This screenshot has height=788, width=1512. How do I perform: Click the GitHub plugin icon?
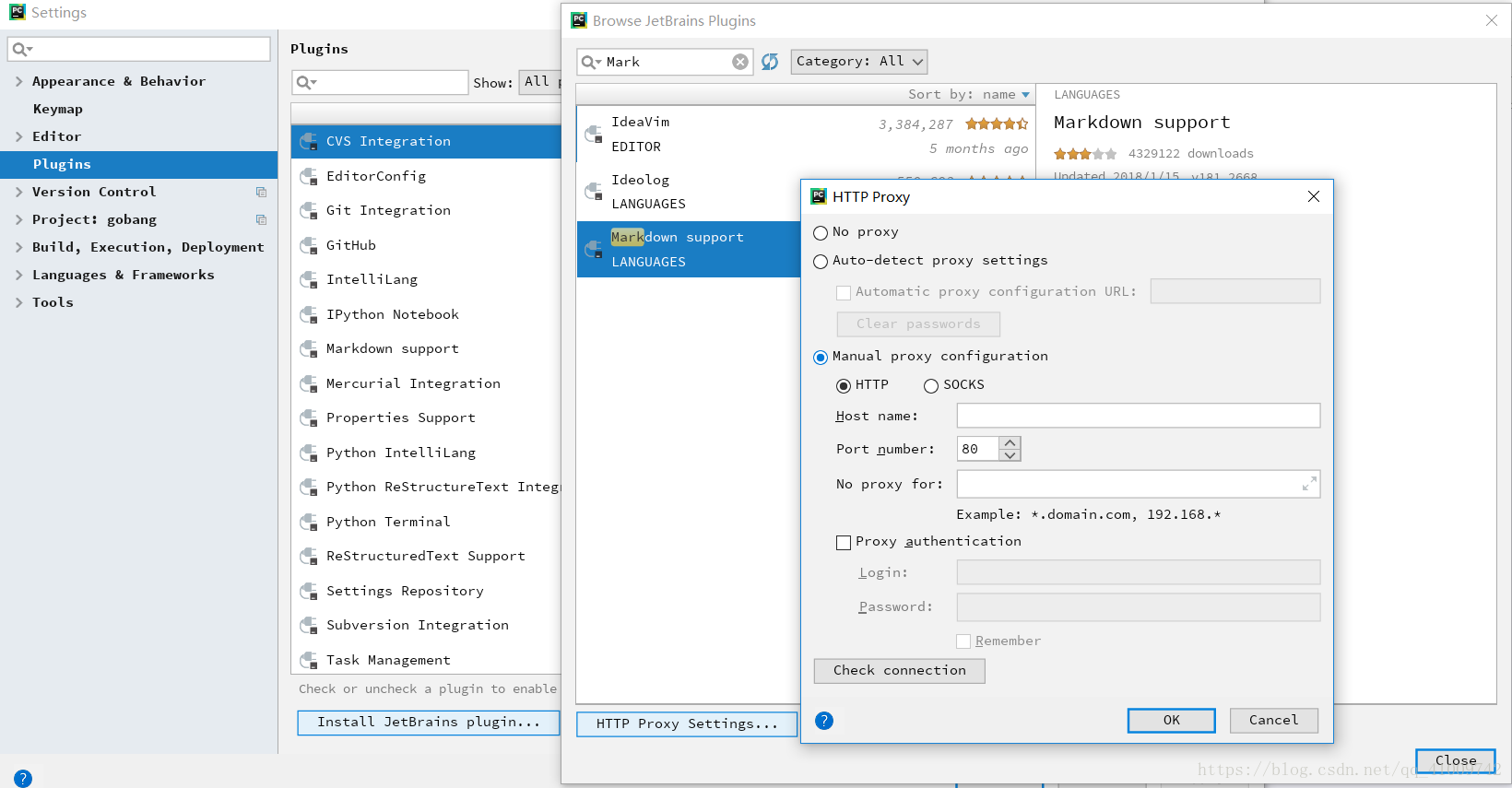(309, 245)
